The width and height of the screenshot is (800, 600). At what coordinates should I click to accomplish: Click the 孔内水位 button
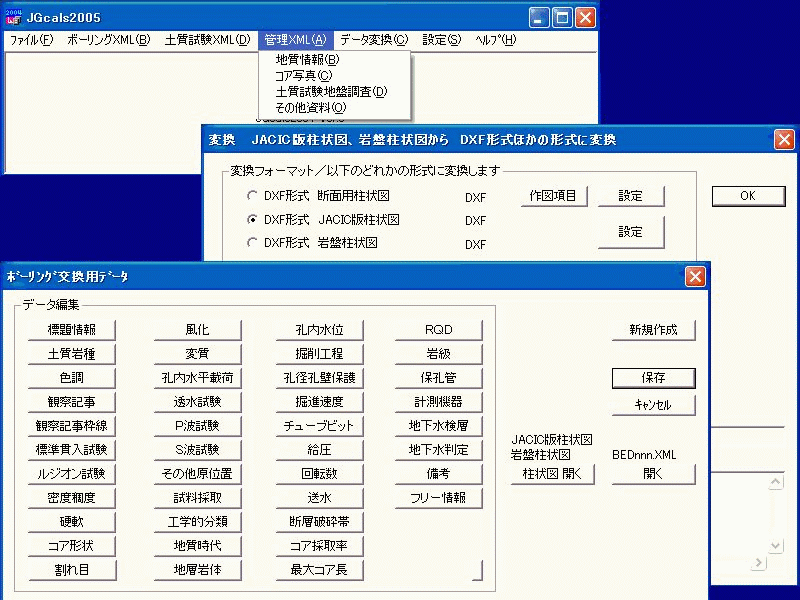pos(319,330)
